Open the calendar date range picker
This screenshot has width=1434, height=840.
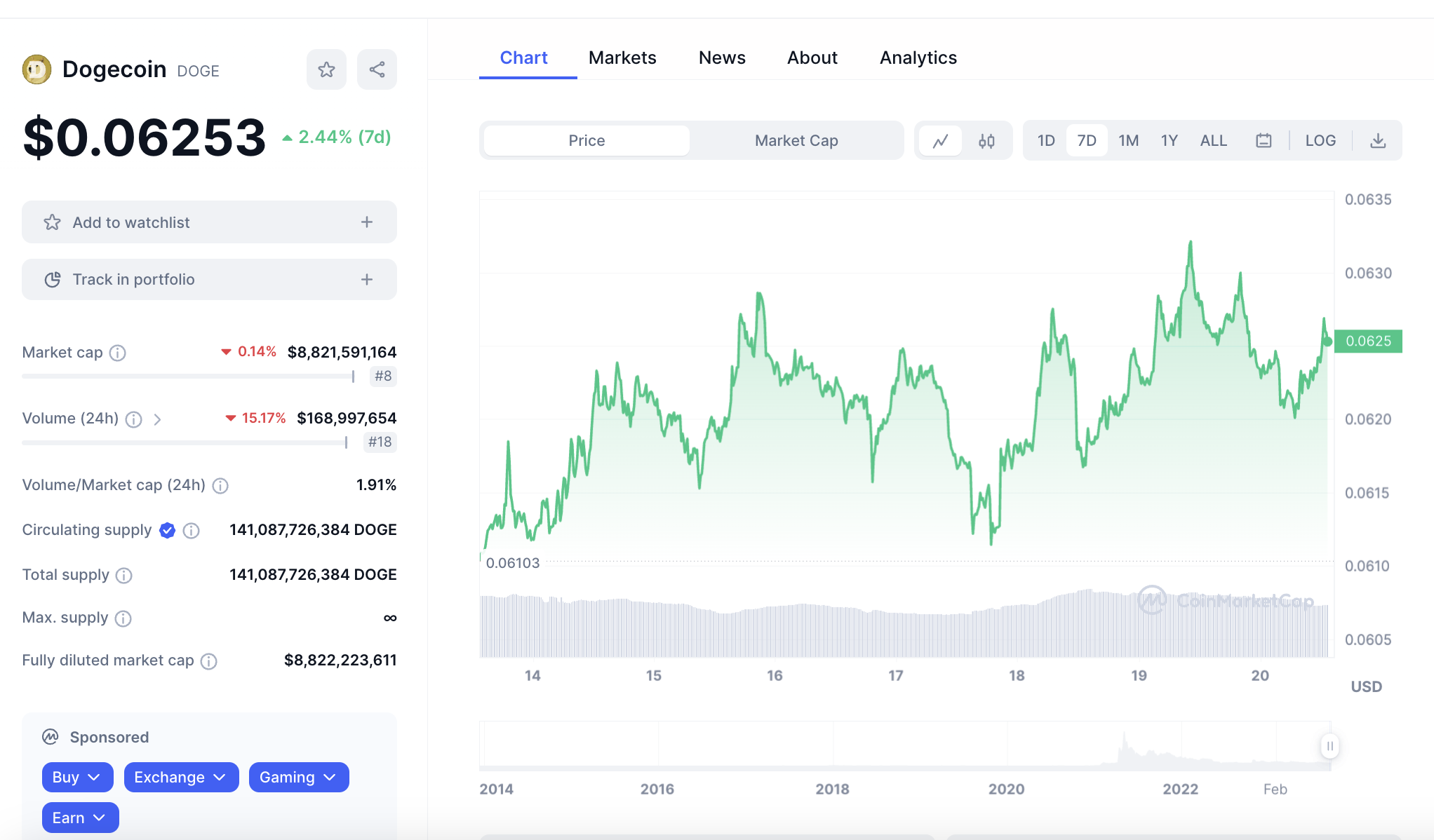point(1264,141)
